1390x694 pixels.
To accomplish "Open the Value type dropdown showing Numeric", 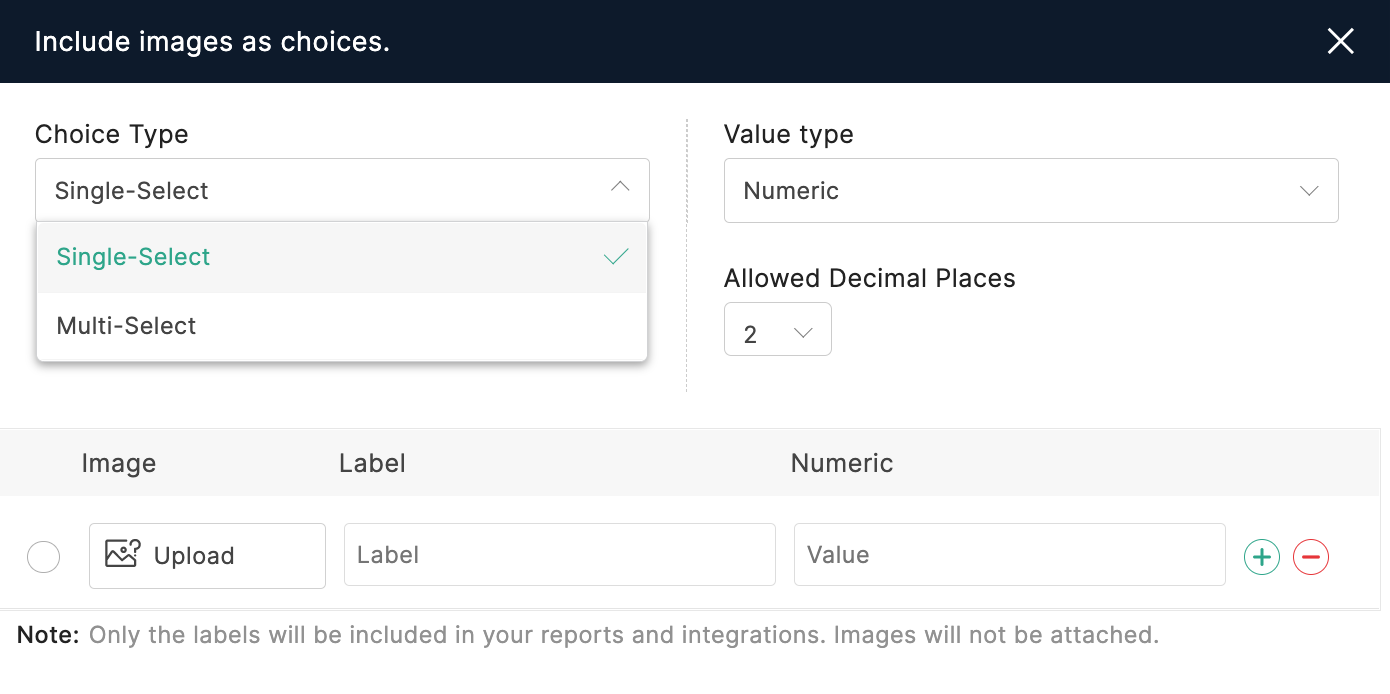I will [1031, 190].
